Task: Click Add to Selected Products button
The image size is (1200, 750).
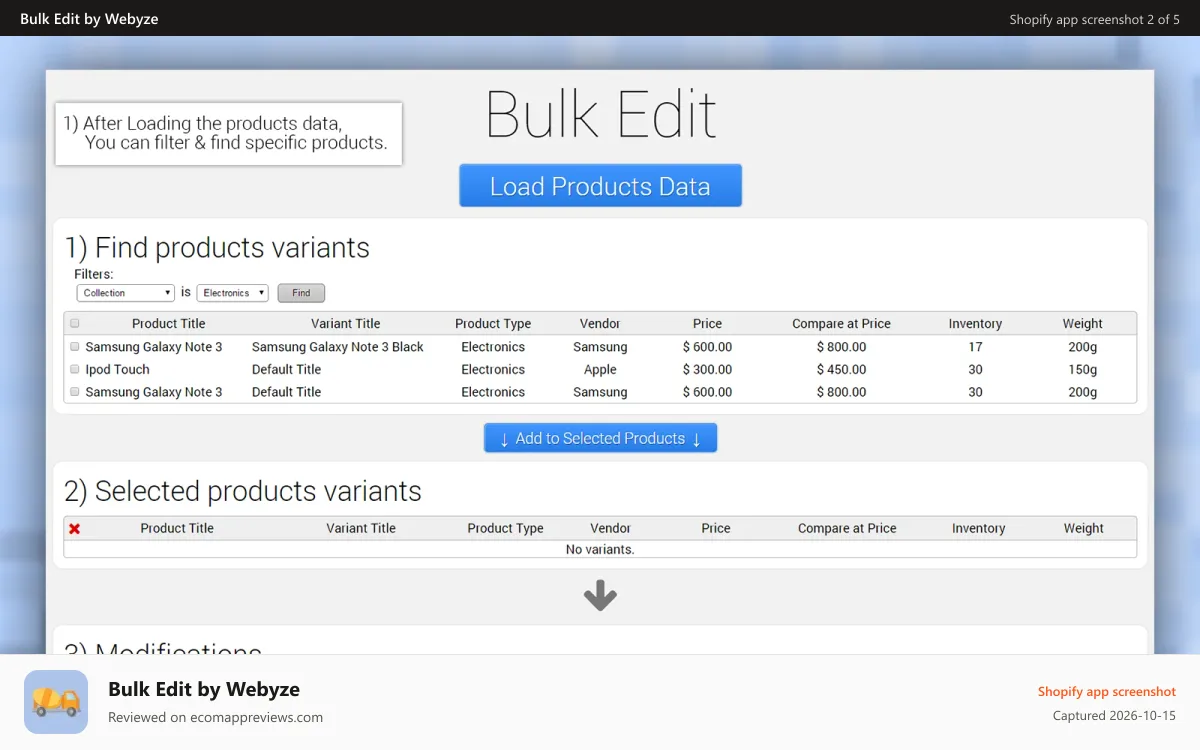Action: (600, 438)
